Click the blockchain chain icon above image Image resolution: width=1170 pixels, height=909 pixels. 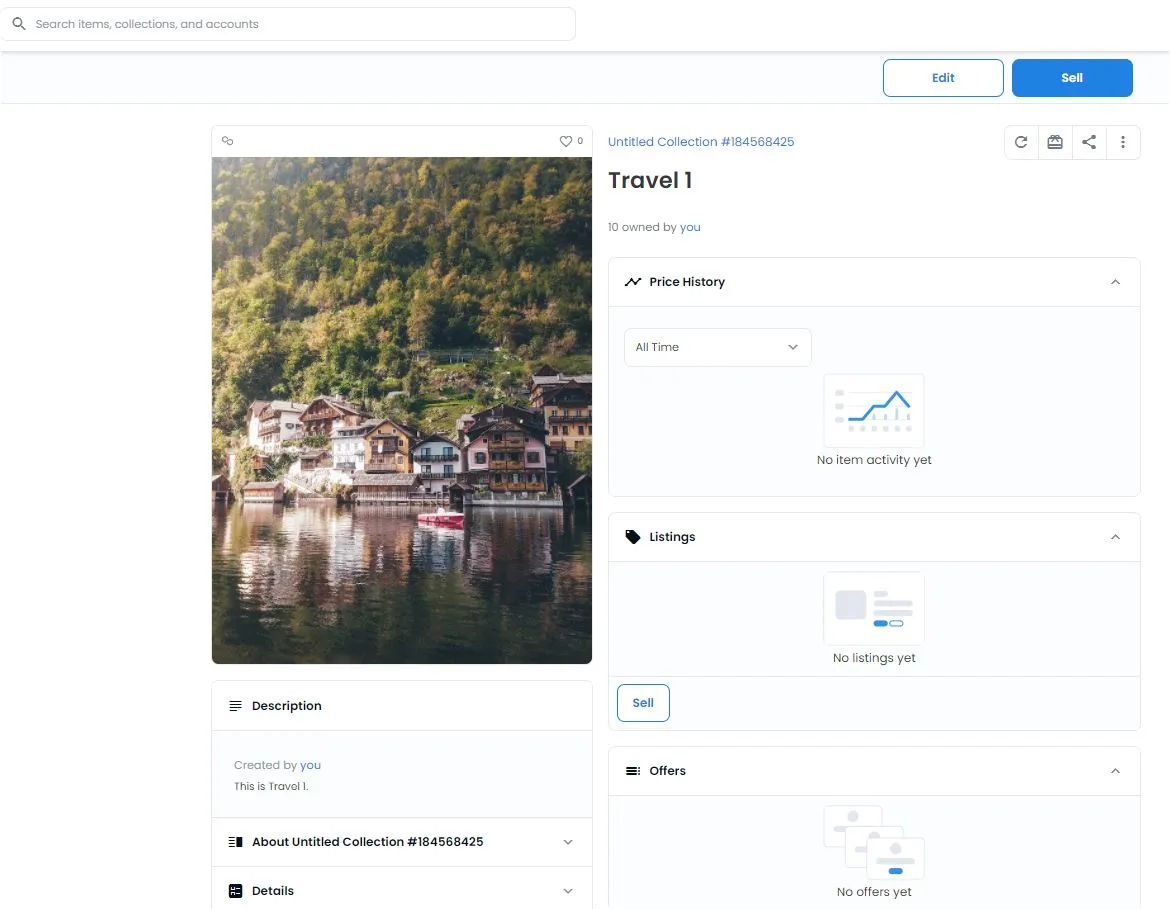click(x=228, y=141)
